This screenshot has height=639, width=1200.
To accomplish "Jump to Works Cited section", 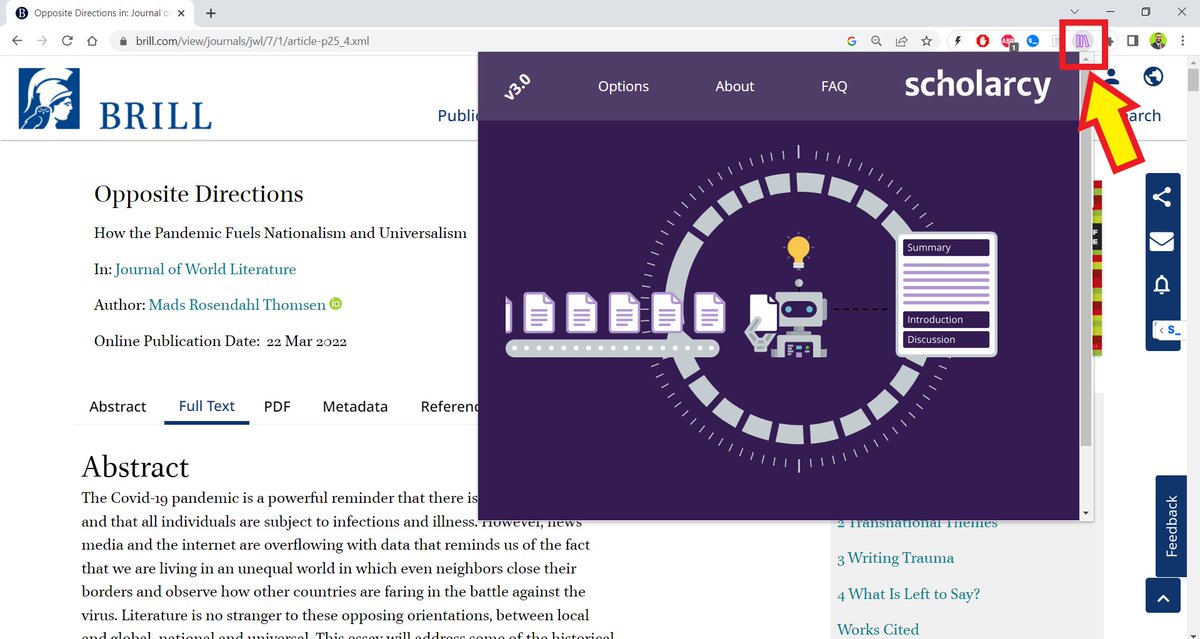I will pyautogui.click(x=878, y=629).
